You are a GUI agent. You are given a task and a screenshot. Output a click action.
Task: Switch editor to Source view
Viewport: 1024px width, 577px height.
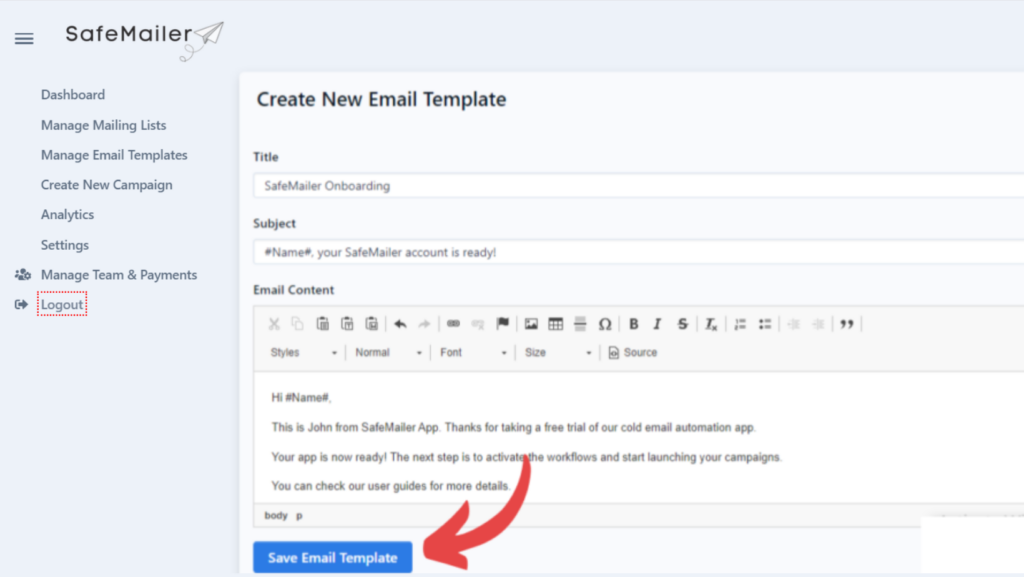click(x=633, y=352)
